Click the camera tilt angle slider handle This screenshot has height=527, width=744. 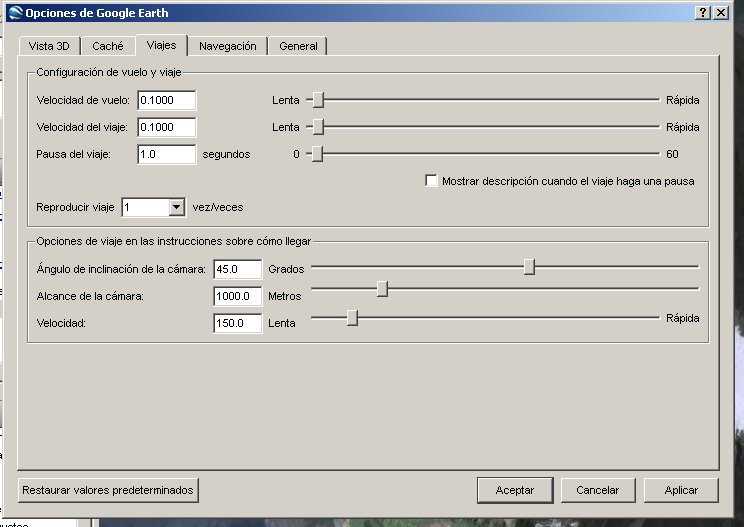coord(530,267)
